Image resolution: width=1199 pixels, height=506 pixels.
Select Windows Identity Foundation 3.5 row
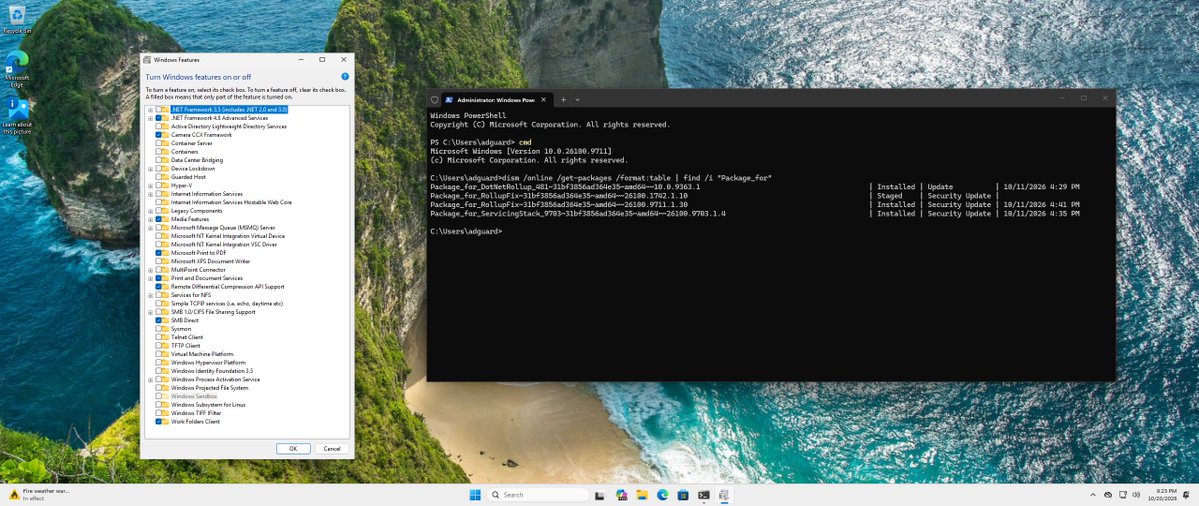pos(212,371)
